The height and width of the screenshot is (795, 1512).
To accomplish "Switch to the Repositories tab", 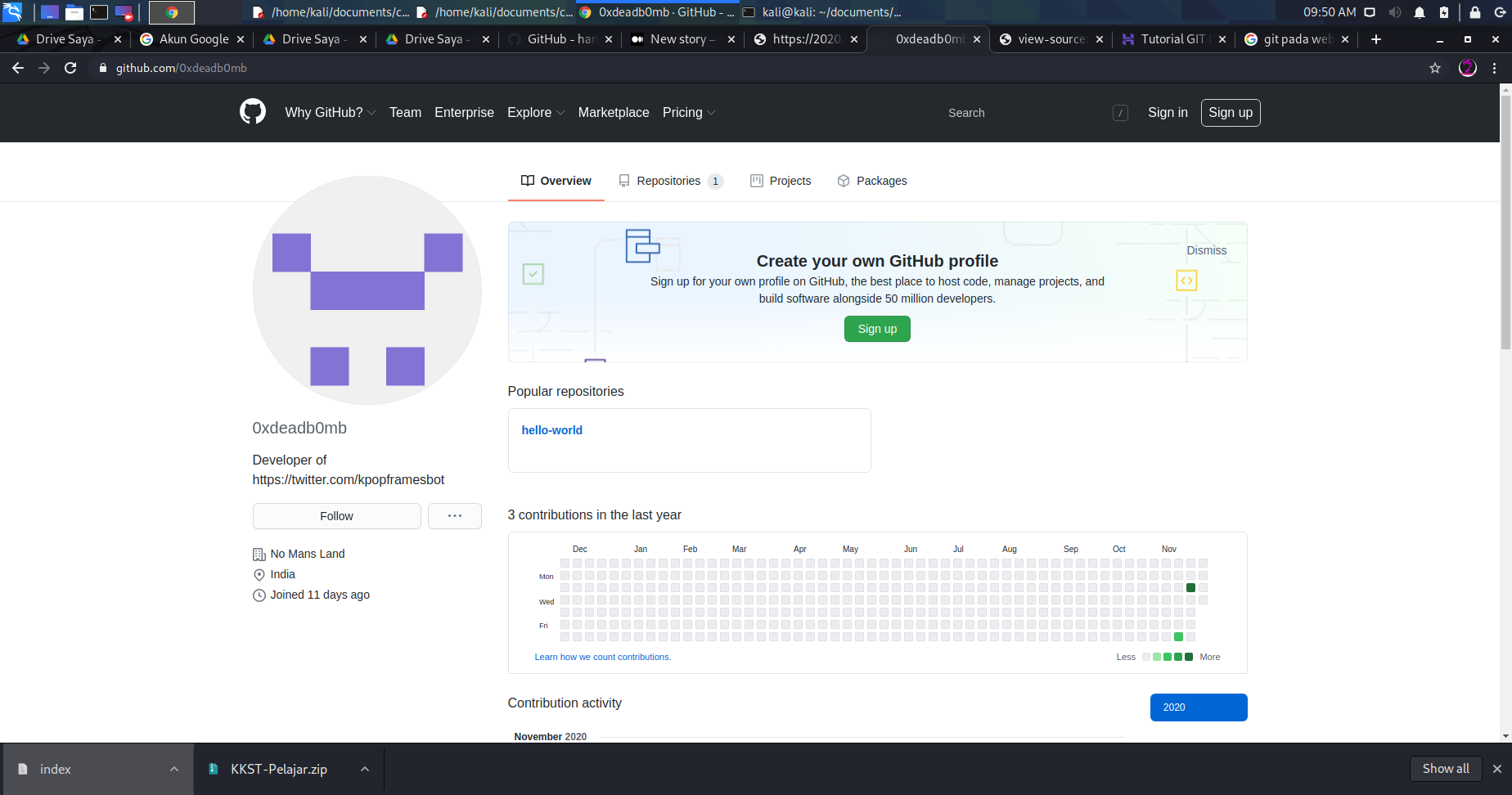I will tap(671, 181).
